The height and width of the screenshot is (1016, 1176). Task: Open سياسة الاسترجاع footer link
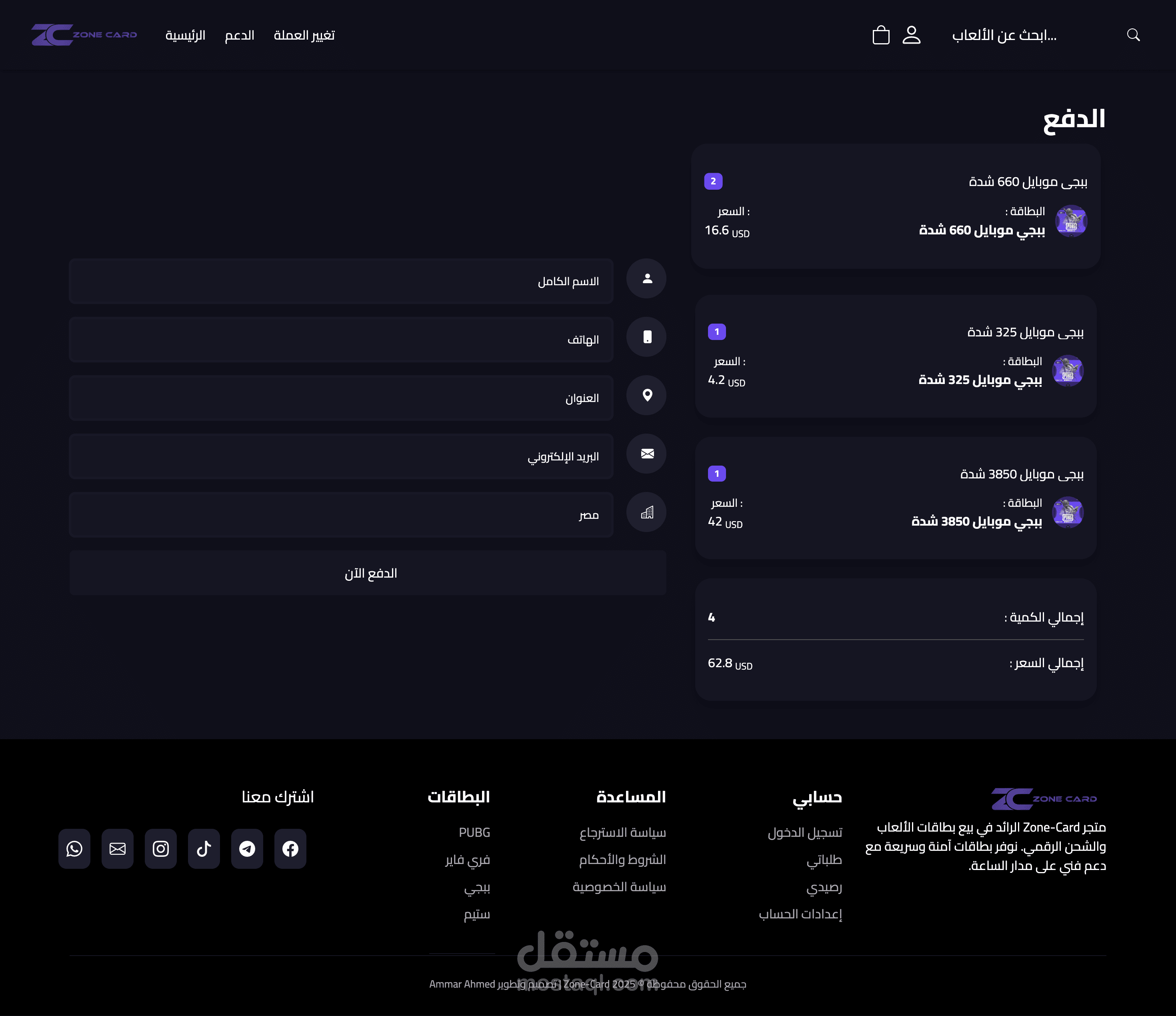click(x=623, y=833)
